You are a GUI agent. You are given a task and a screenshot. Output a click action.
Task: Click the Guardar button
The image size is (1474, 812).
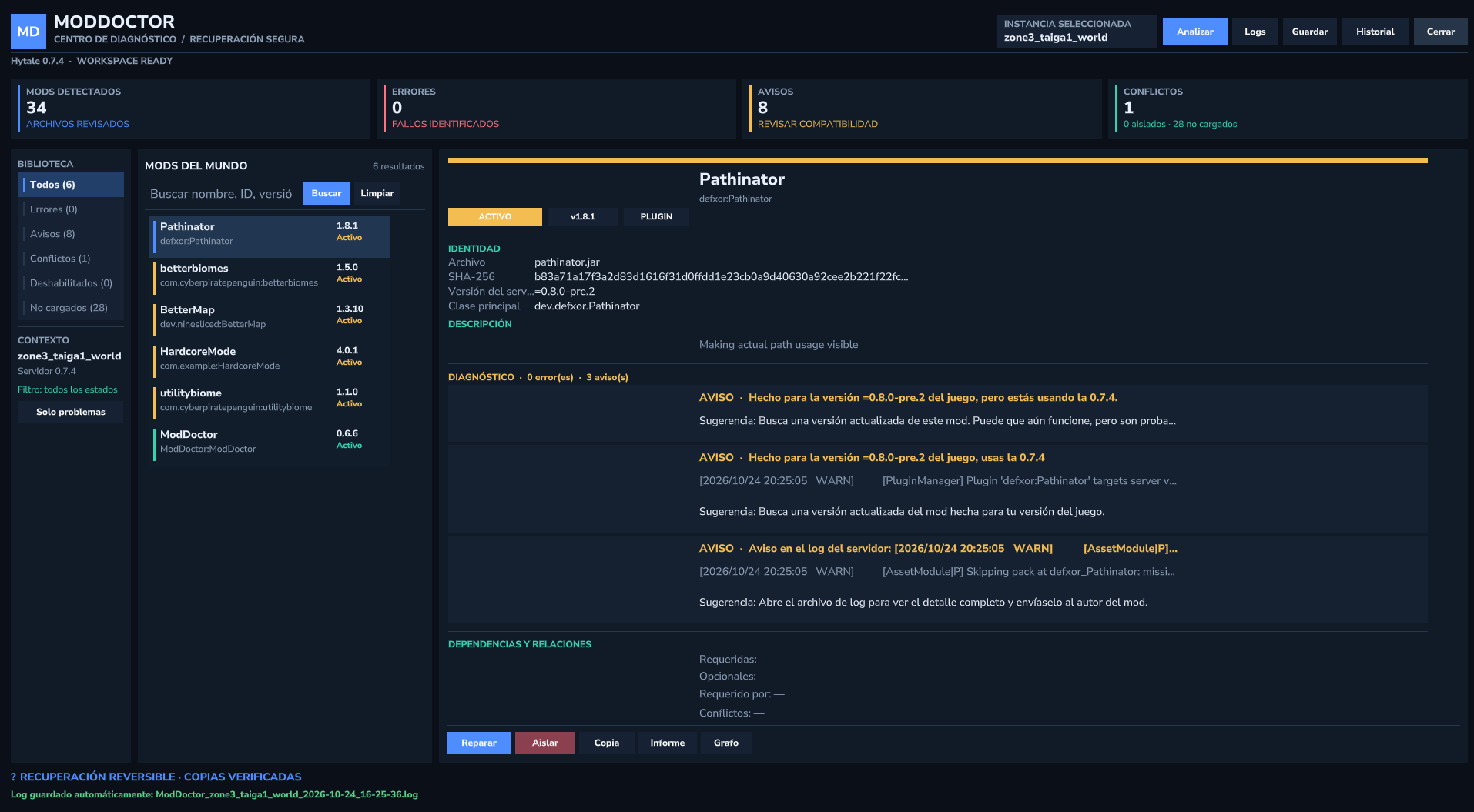(x=1309, y=32)
